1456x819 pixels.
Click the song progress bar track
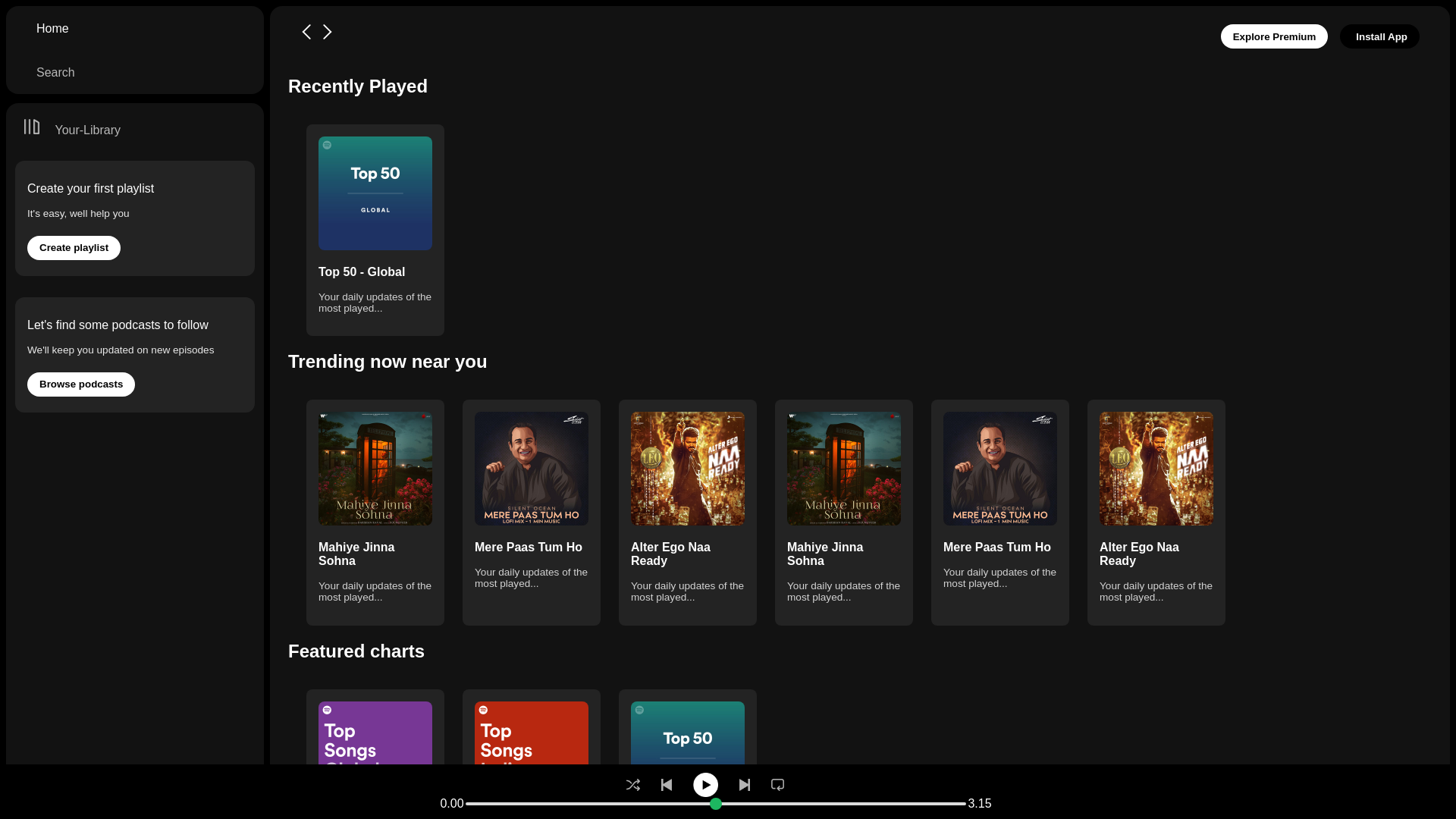click(716, 804)
